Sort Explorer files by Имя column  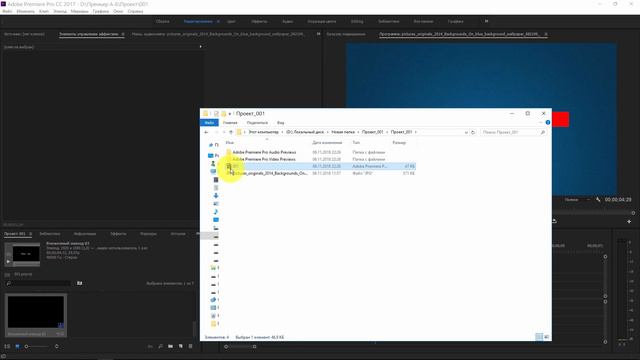[x=230, y=143]
